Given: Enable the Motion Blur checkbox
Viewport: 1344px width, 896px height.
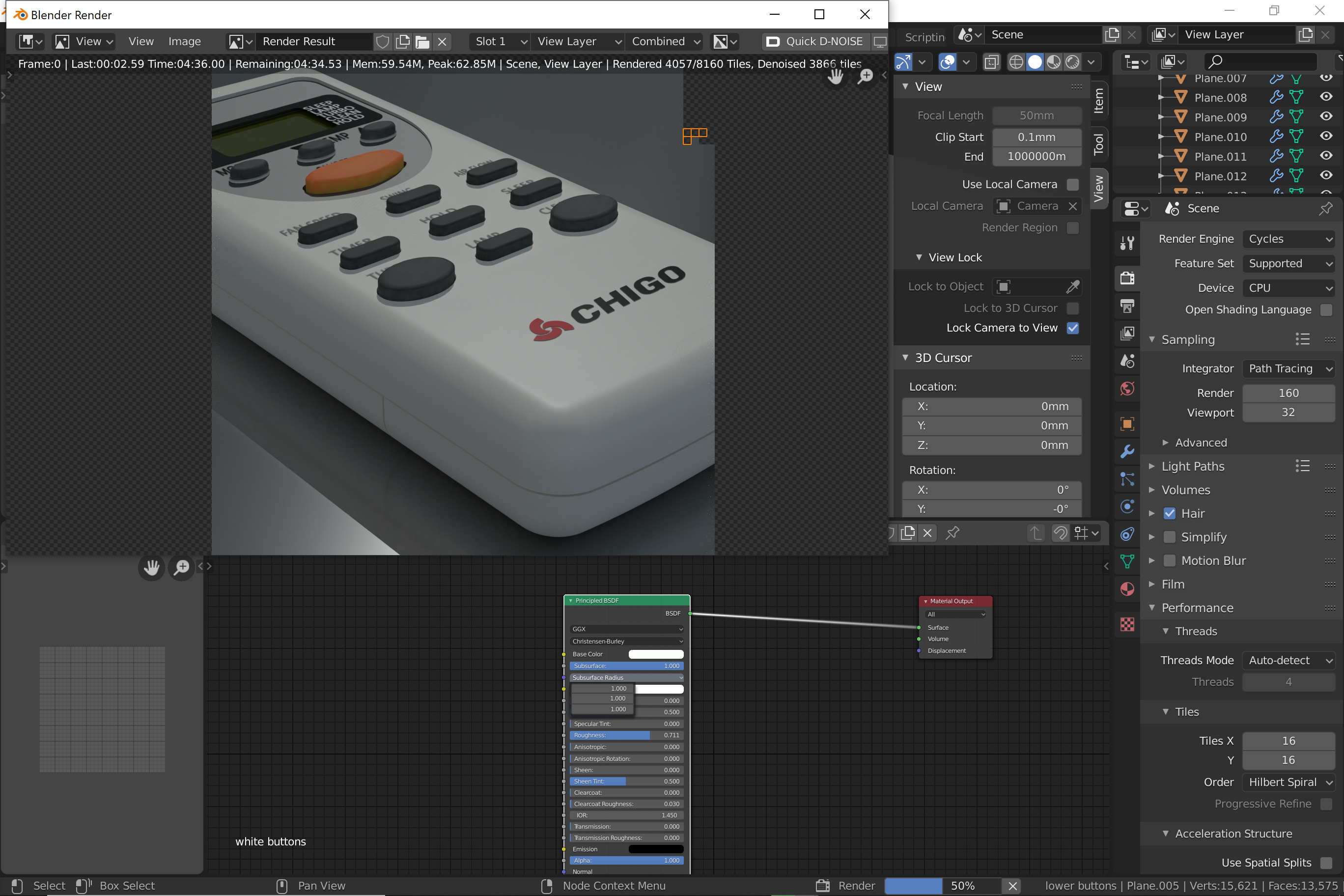Looking at the screenshot, I should [1169, 560].
